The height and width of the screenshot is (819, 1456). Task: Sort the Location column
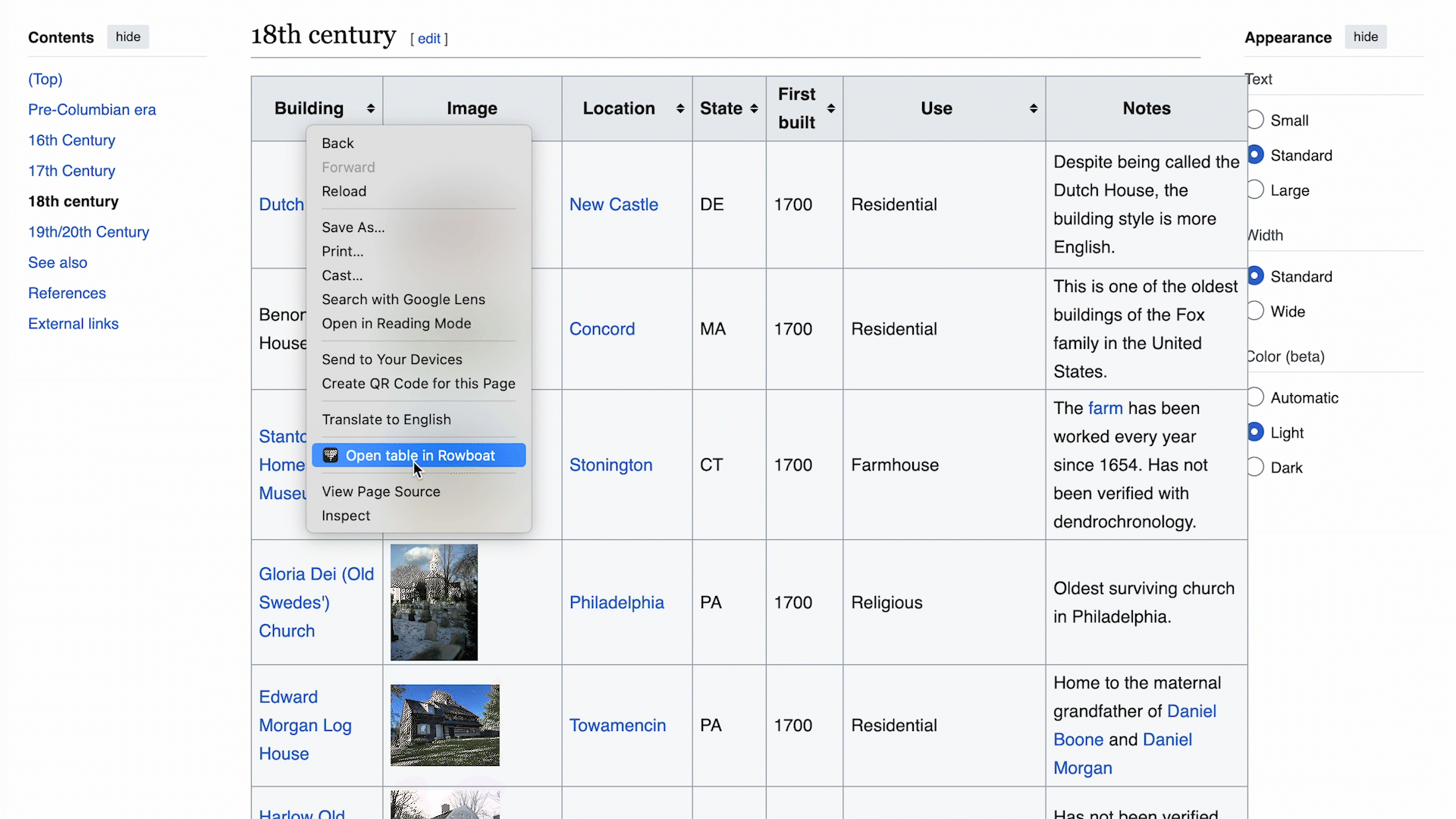tap(679, 108)
